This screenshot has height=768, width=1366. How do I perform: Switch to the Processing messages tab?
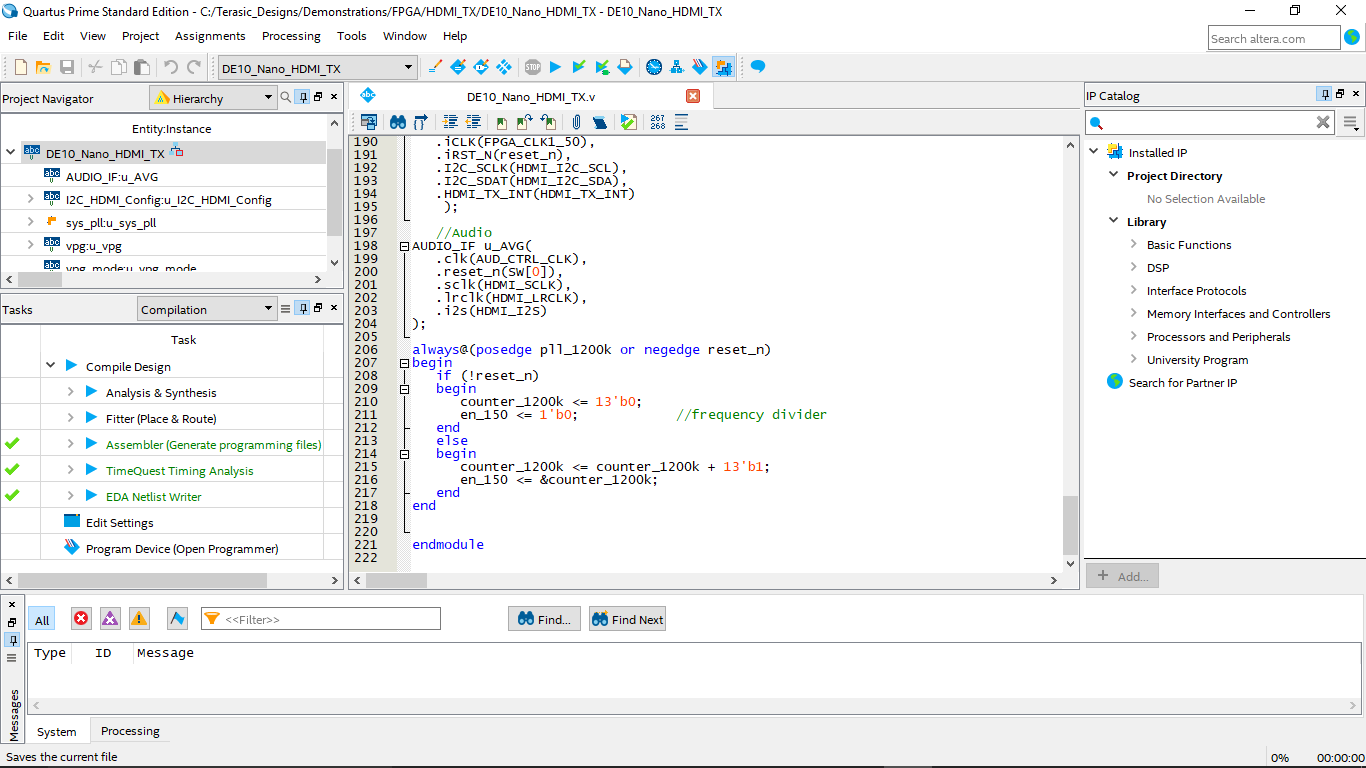tap(129, 731)
